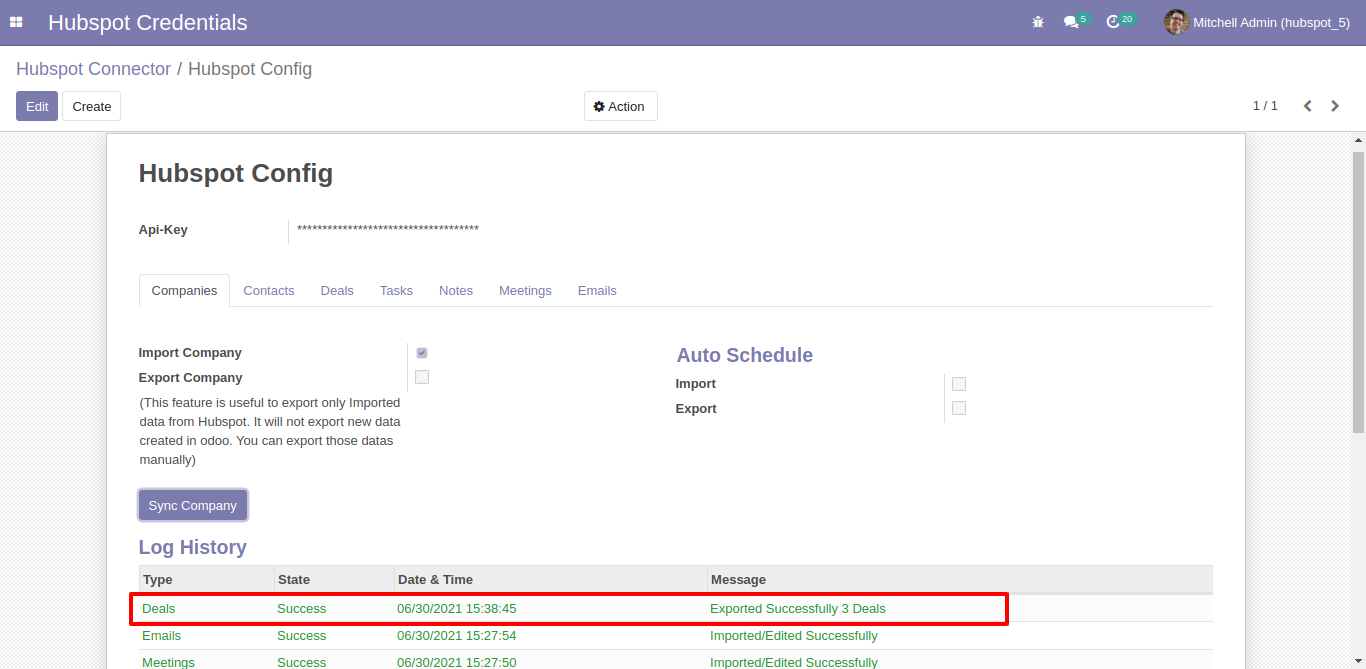
Task: Click the Edit button
Action: tap(37, 106)
